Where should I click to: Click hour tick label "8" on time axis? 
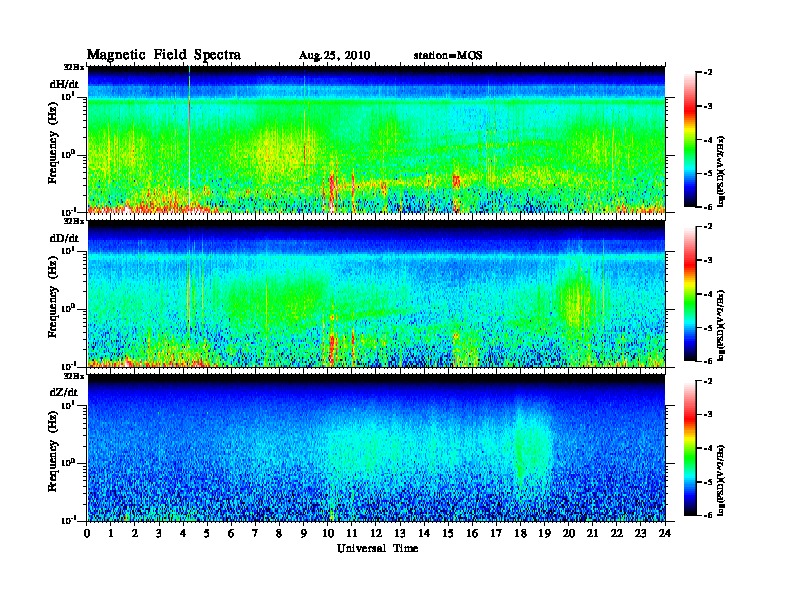pyautogui.click(x=279, y=533)
